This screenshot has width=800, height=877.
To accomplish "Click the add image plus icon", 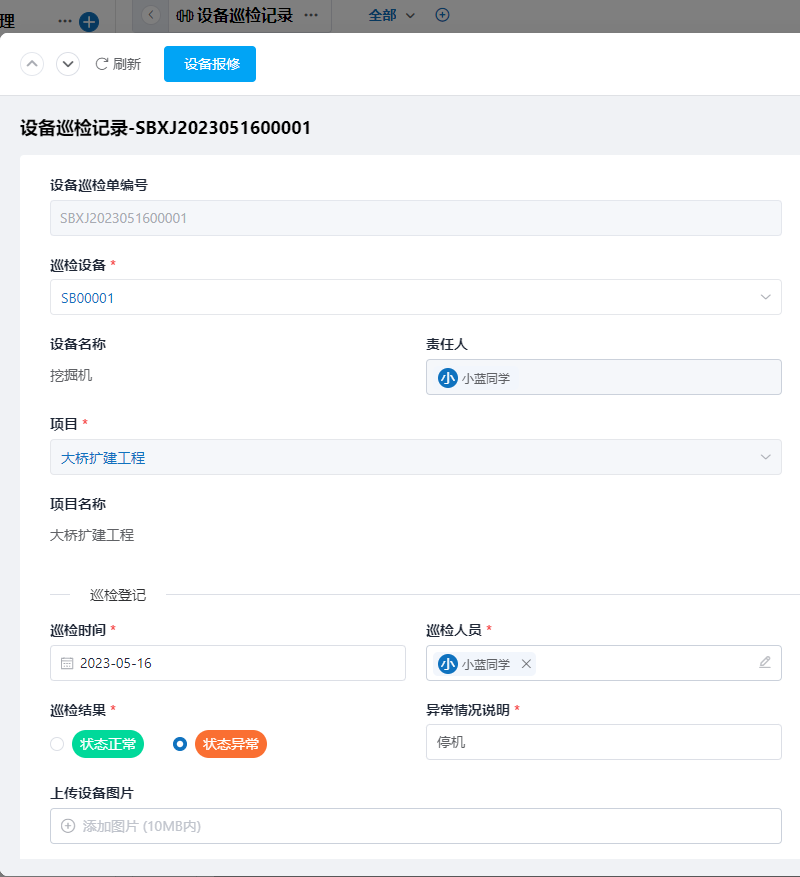I will (68, 826).
